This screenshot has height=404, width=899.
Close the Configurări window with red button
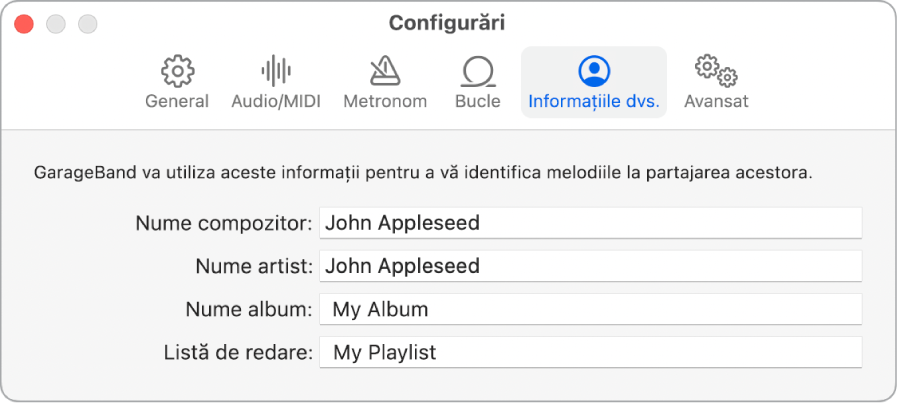24,23
